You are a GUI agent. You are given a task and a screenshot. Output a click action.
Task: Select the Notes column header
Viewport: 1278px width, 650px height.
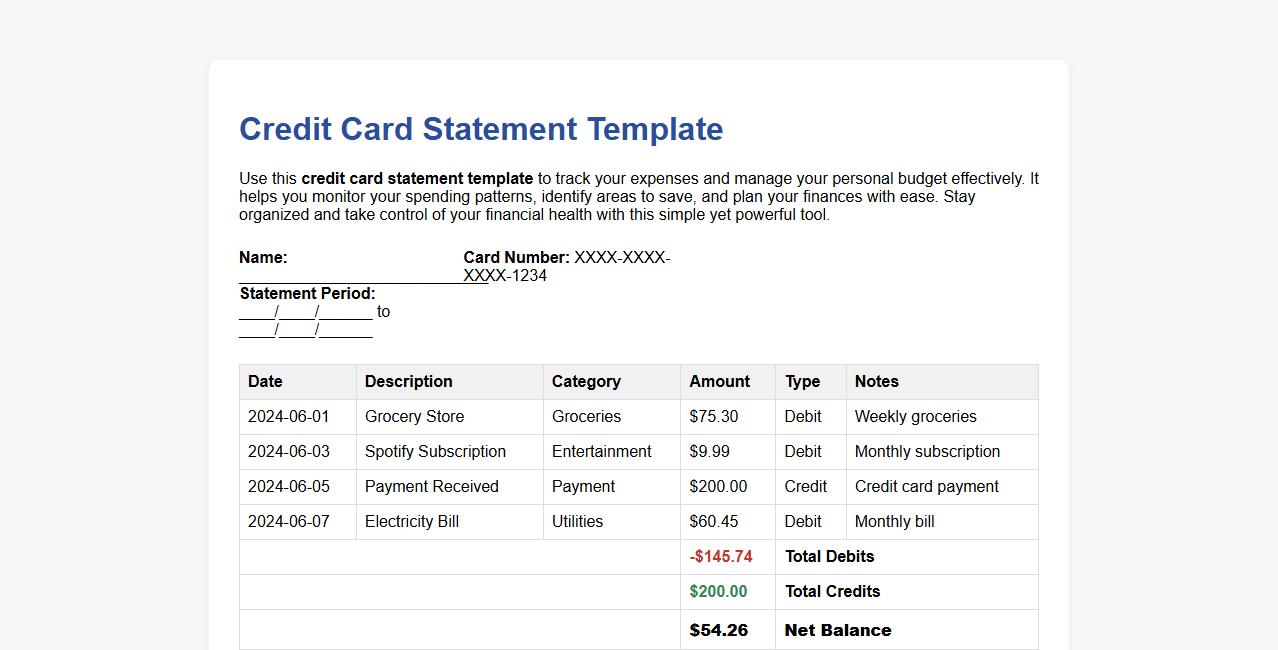pos(876,381)
